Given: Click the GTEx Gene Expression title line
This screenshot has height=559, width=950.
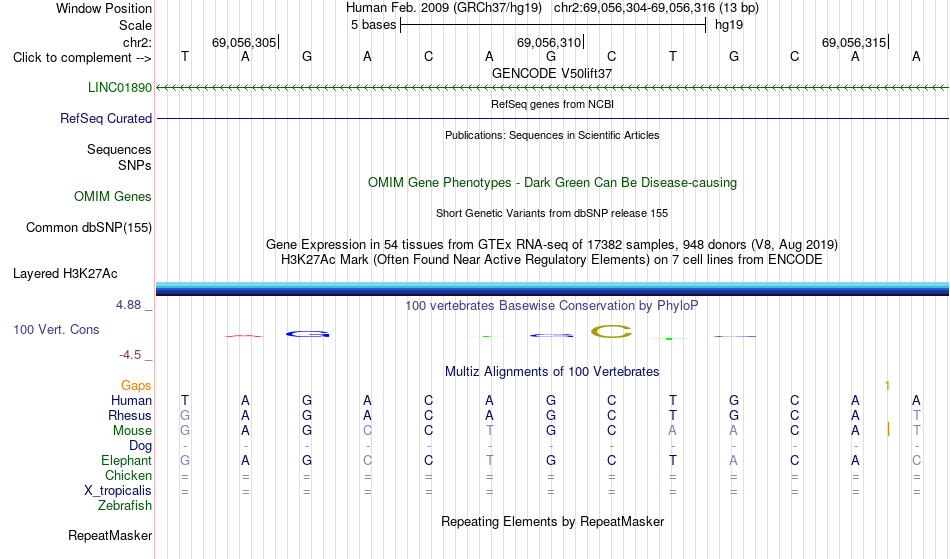Looking at the screenshot, I should click(552, 245).
